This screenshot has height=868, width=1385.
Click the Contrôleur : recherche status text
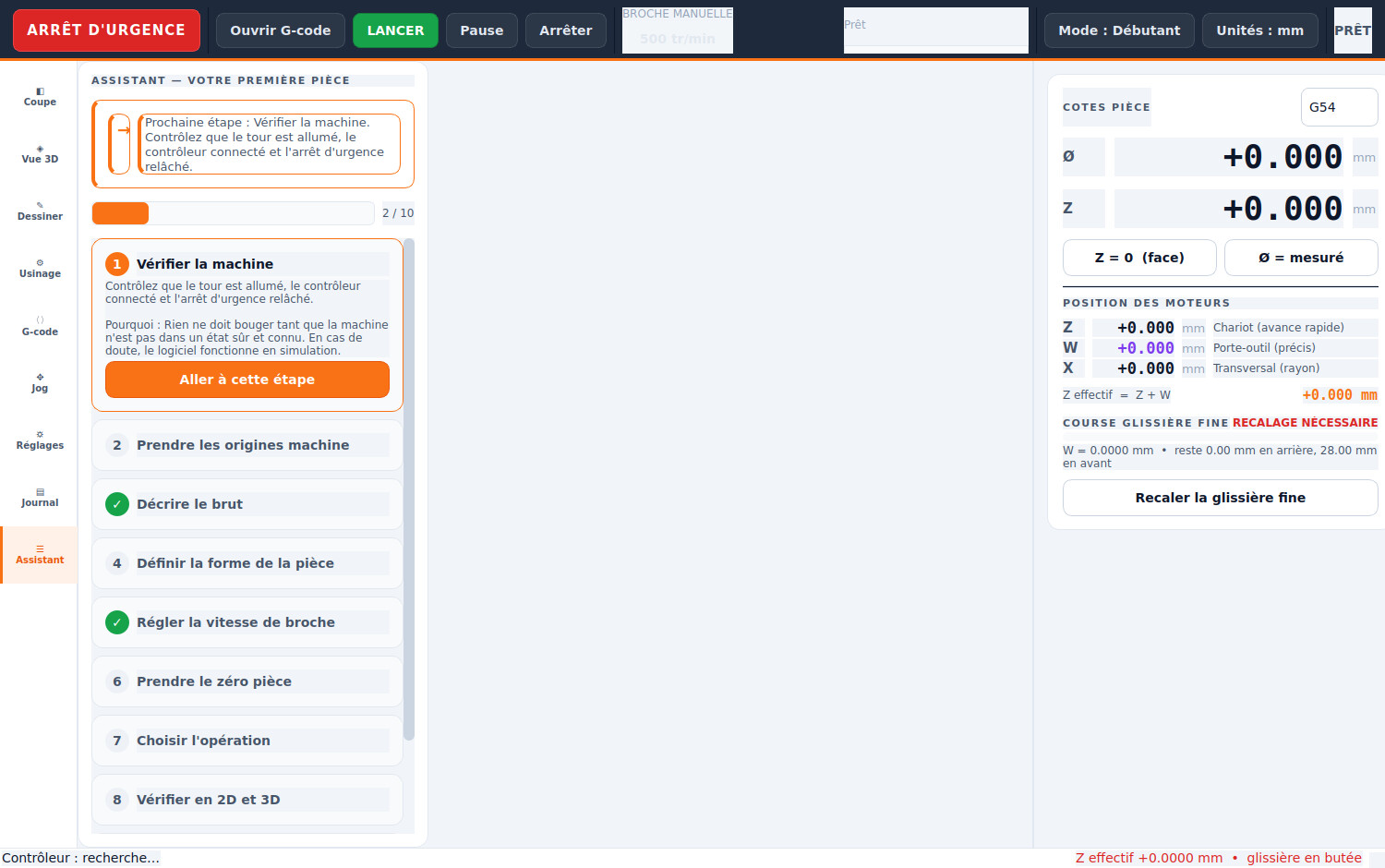(x=81, y=858)
